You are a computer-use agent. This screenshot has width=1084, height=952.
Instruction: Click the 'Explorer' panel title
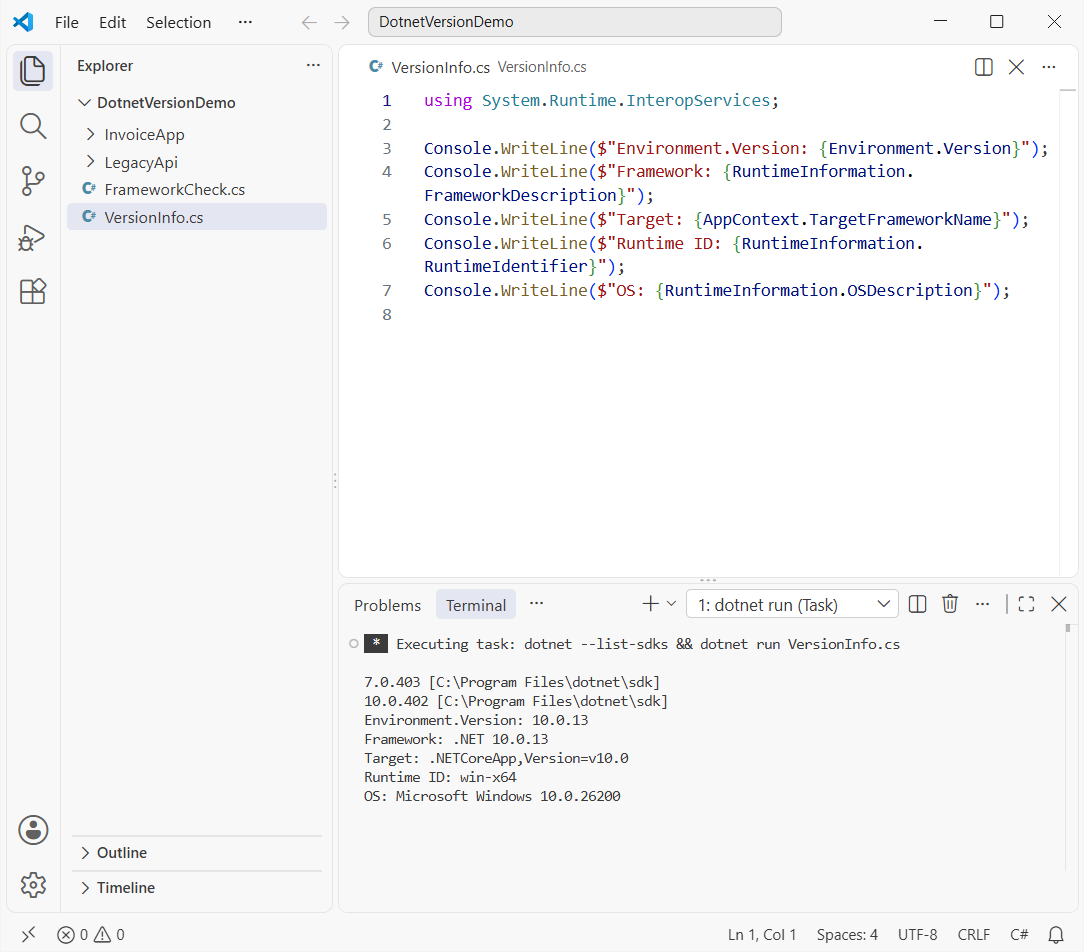(x=105, y=66)
